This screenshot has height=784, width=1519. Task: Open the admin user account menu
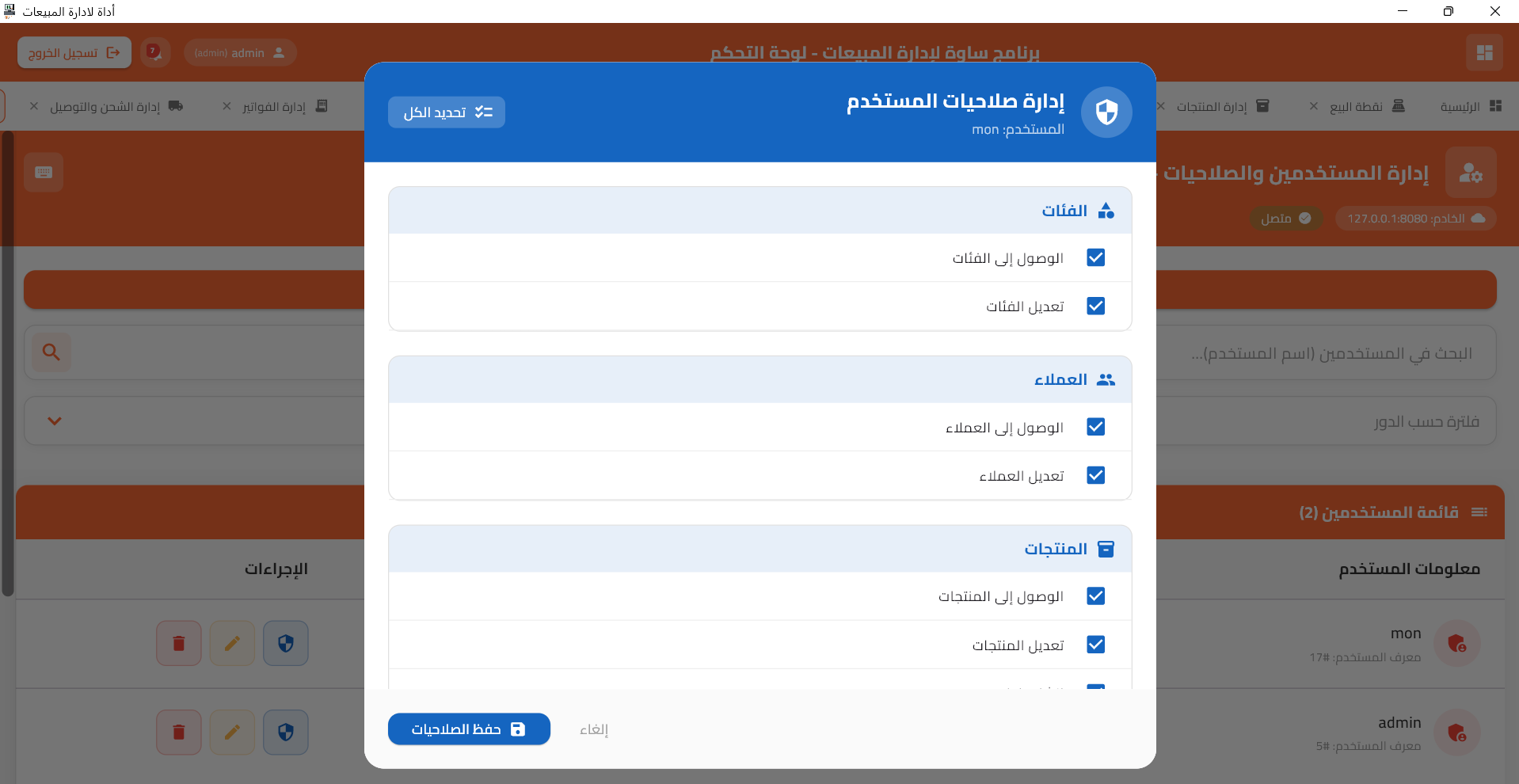tap(240, 53)
